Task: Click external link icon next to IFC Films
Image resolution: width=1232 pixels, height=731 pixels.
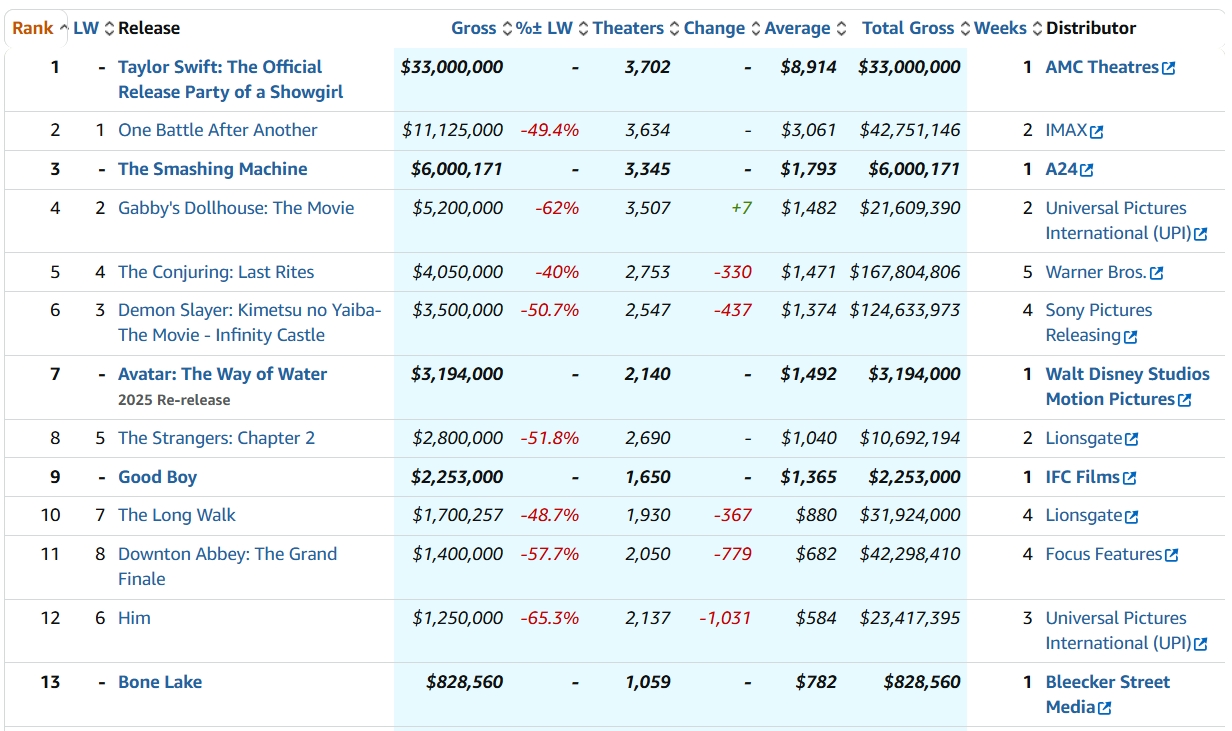Action: click(x=1130, y=478)
